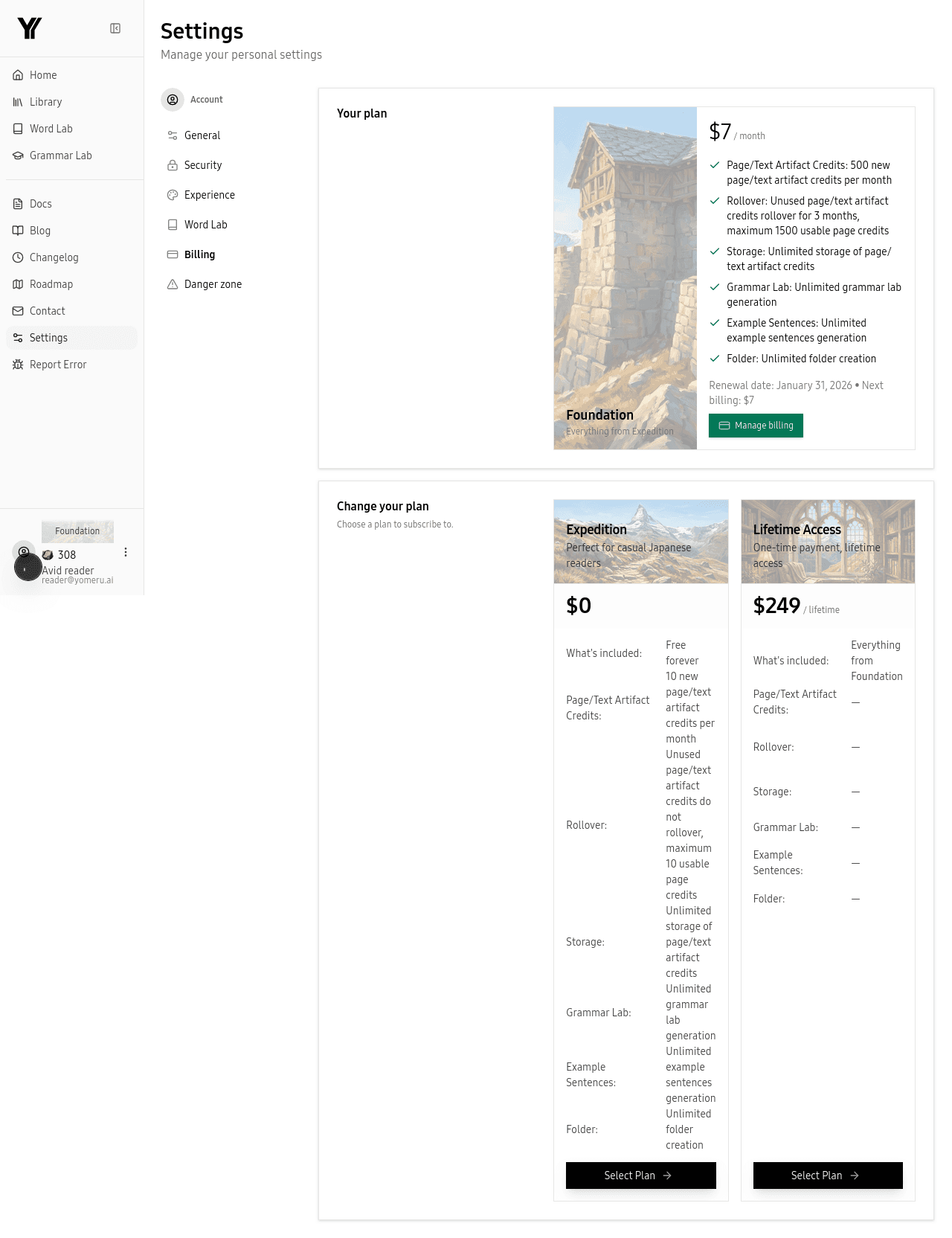Click the Billing credit card icon
952x1238 pixels.
pos(173,254)
